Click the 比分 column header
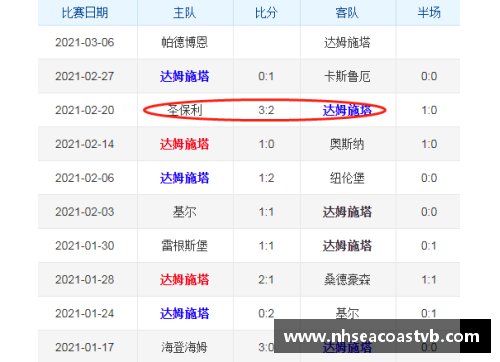Image resolution: width=500 pixels, height=362 pixels. point(266,13)
